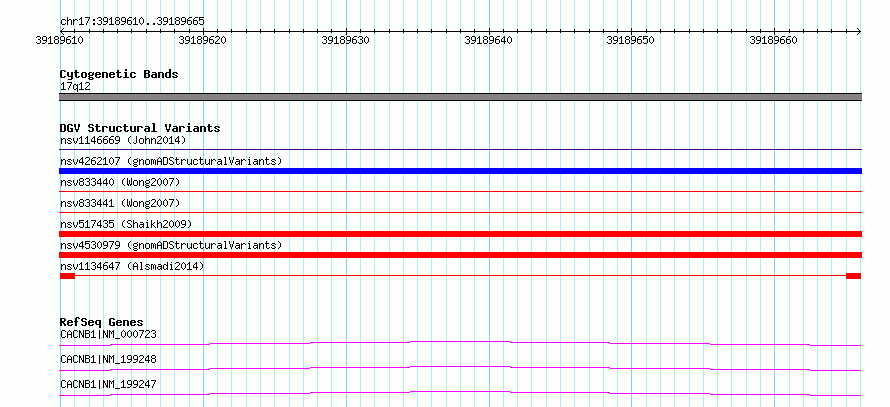Open the RefSeq Genes track title
The image size is (890, 407).
102,323
